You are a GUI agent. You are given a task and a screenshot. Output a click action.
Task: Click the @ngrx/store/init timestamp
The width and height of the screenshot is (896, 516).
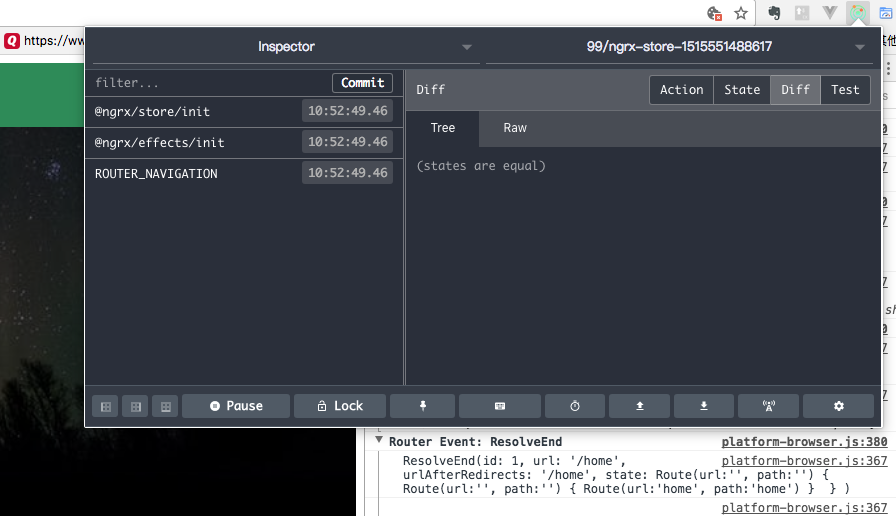[347, 111]
